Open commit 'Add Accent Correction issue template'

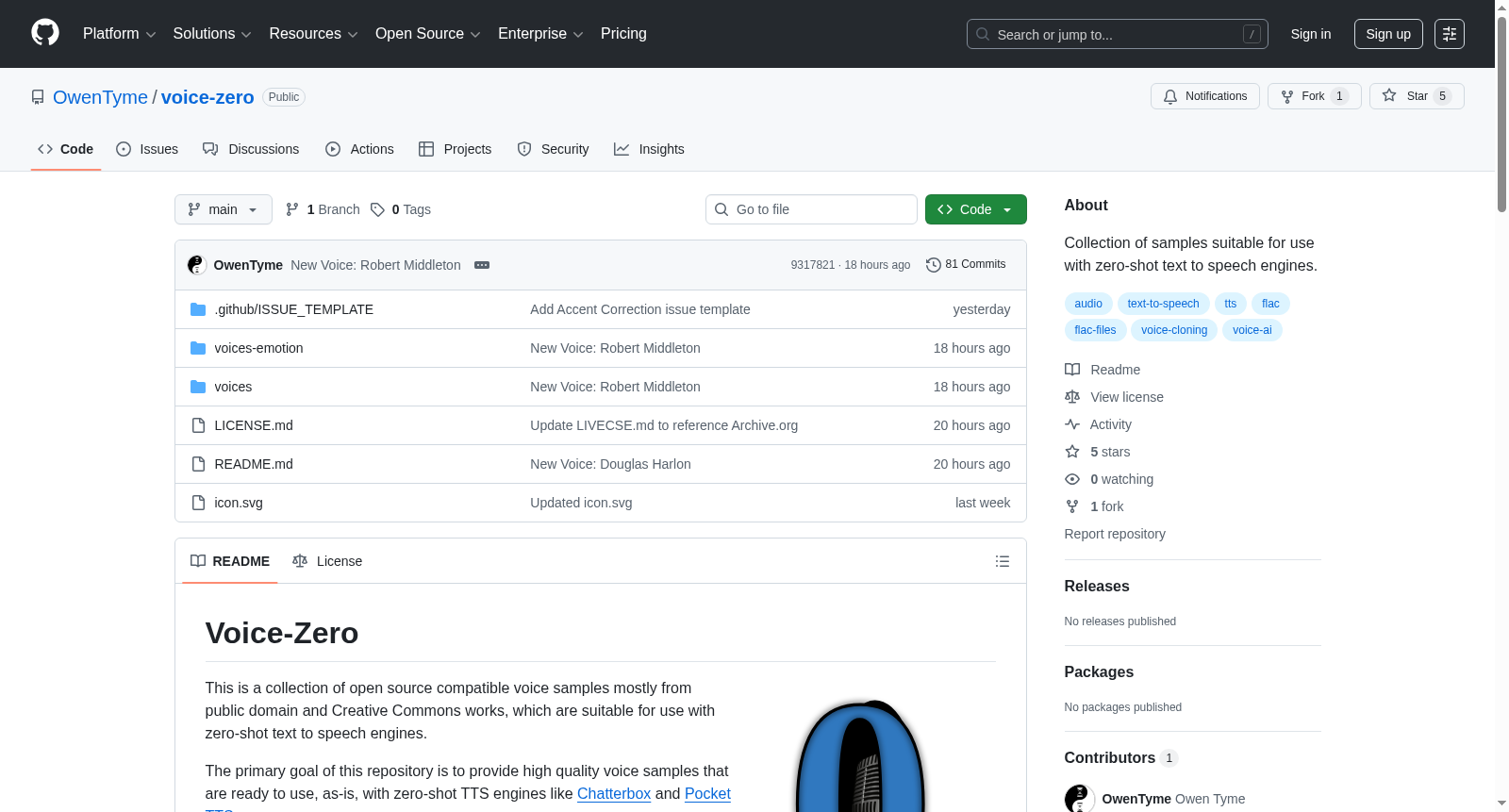pyautogui.click(x=640, y=309)
